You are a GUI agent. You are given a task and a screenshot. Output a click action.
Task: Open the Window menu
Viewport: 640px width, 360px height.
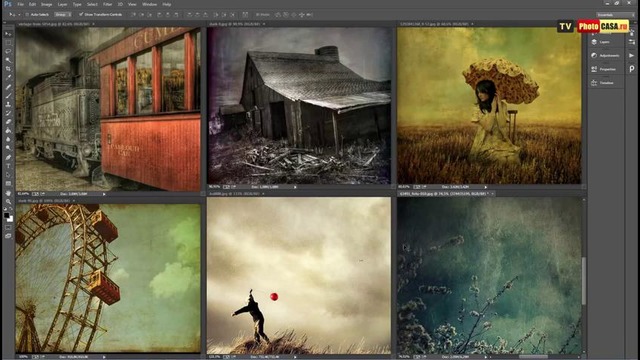149,4
